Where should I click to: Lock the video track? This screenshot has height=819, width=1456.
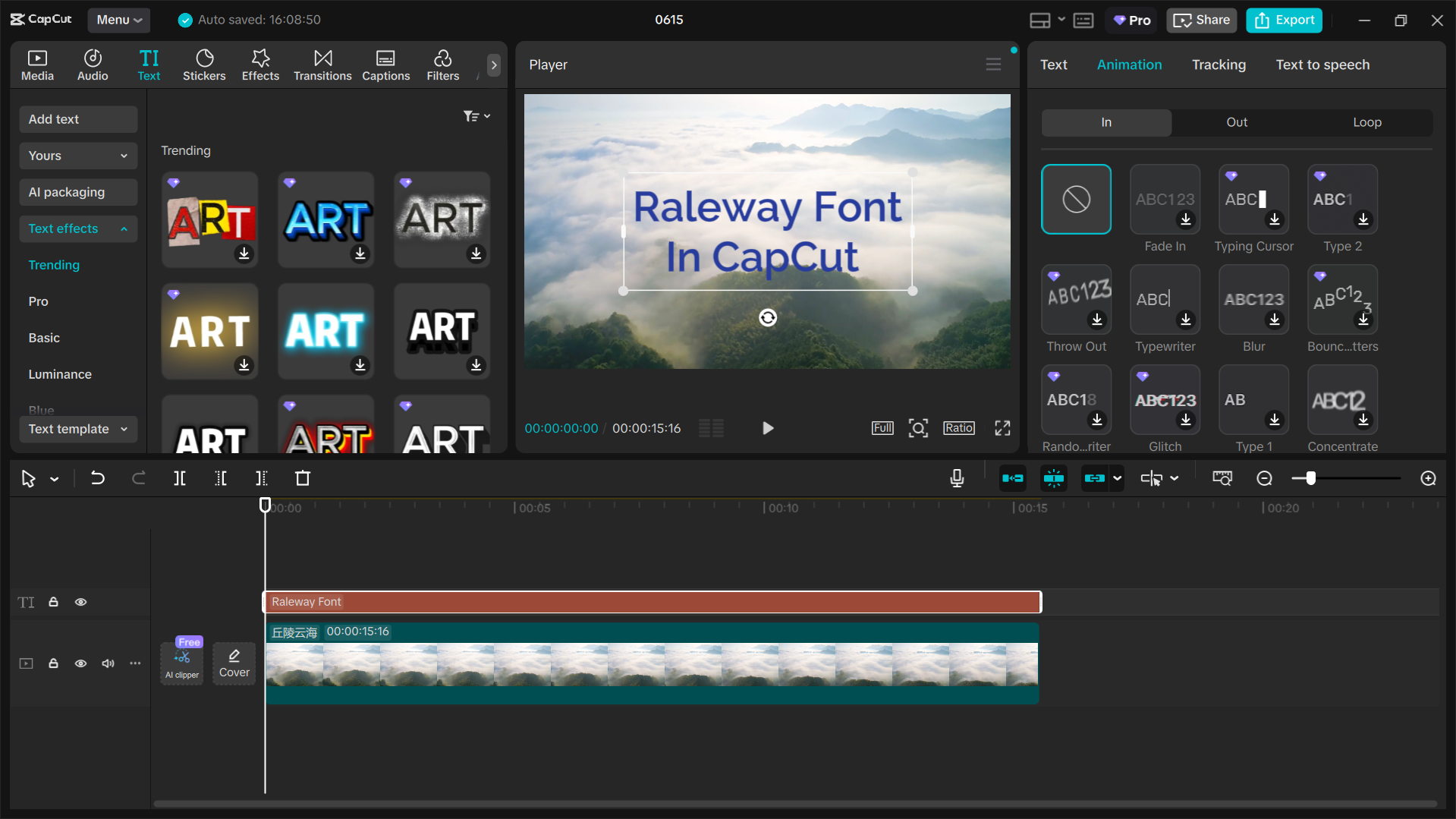(x=53, y=663)
